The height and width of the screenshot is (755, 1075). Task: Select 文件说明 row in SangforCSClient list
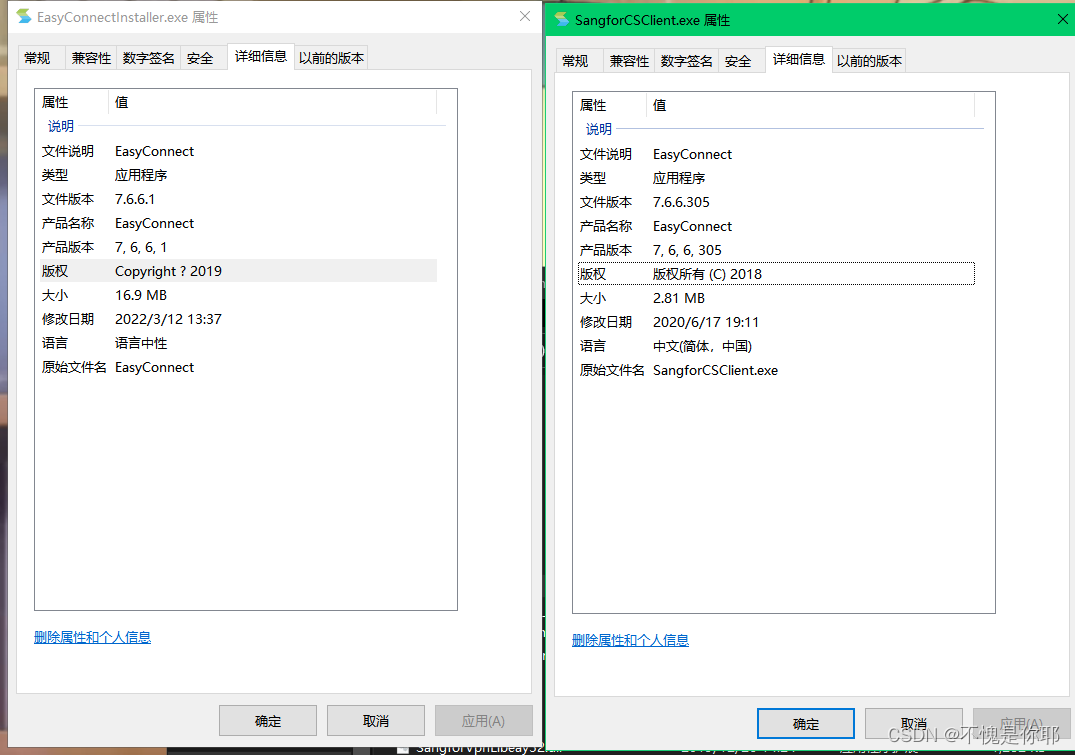pyautogui.click(x=776, y=154)
